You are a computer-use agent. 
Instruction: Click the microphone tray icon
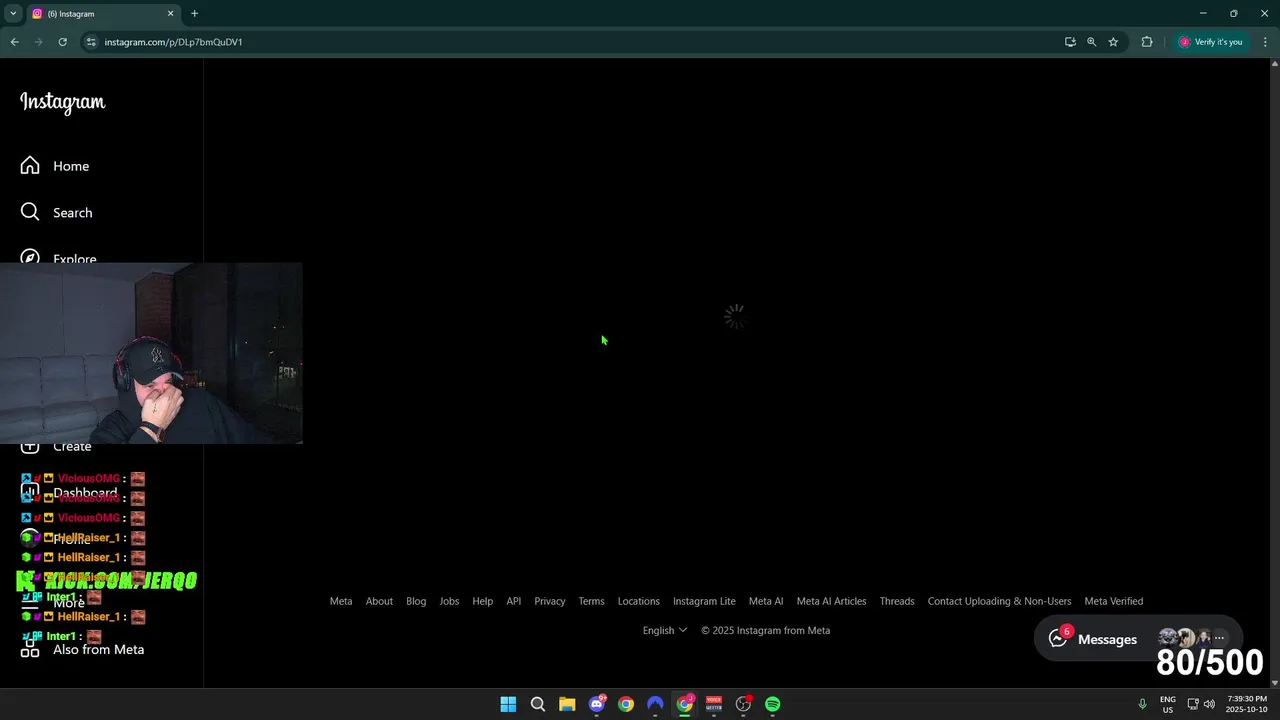(x=1142, y=704)
